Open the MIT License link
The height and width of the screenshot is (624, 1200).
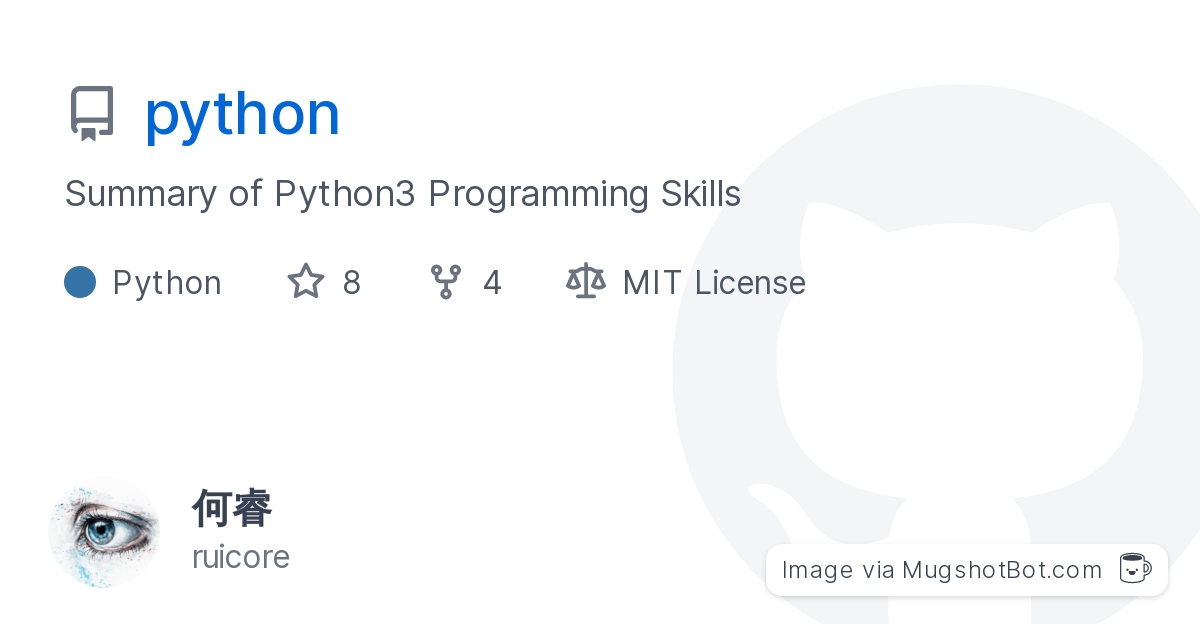point(714,283)
